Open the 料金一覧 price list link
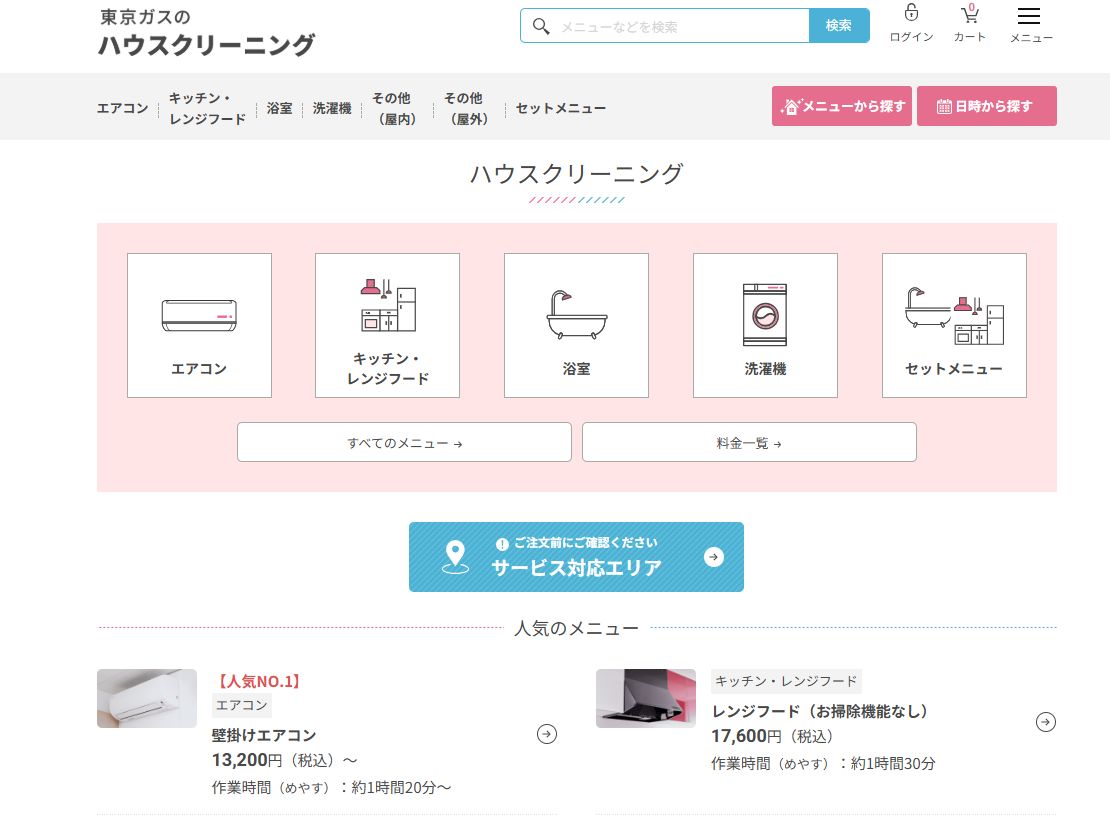 [749, 443]
